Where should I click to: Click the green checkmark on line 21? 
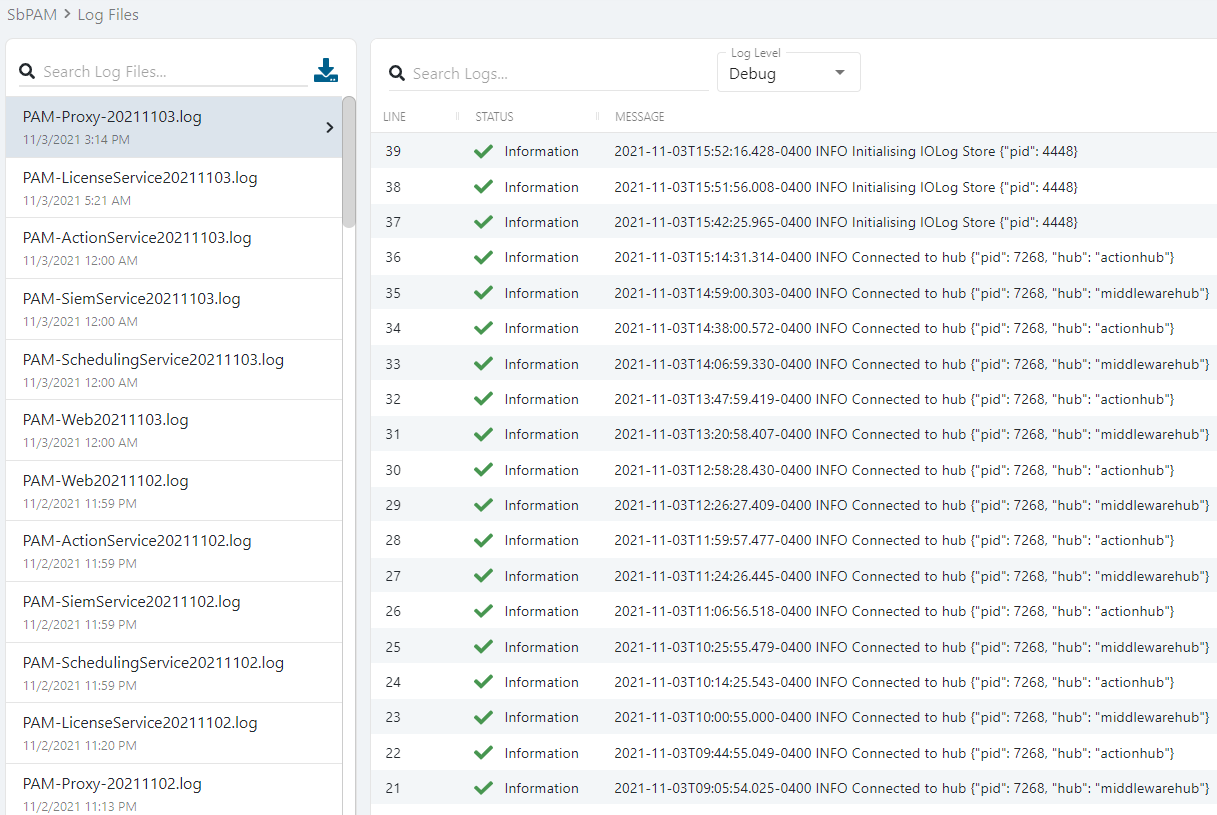484,788
